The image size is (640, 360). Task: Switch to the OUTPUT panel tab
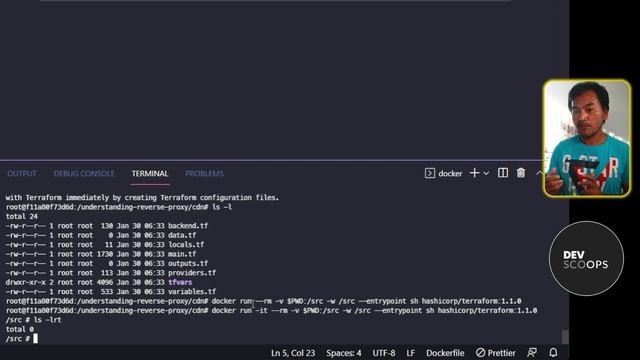tap(22, 173)
